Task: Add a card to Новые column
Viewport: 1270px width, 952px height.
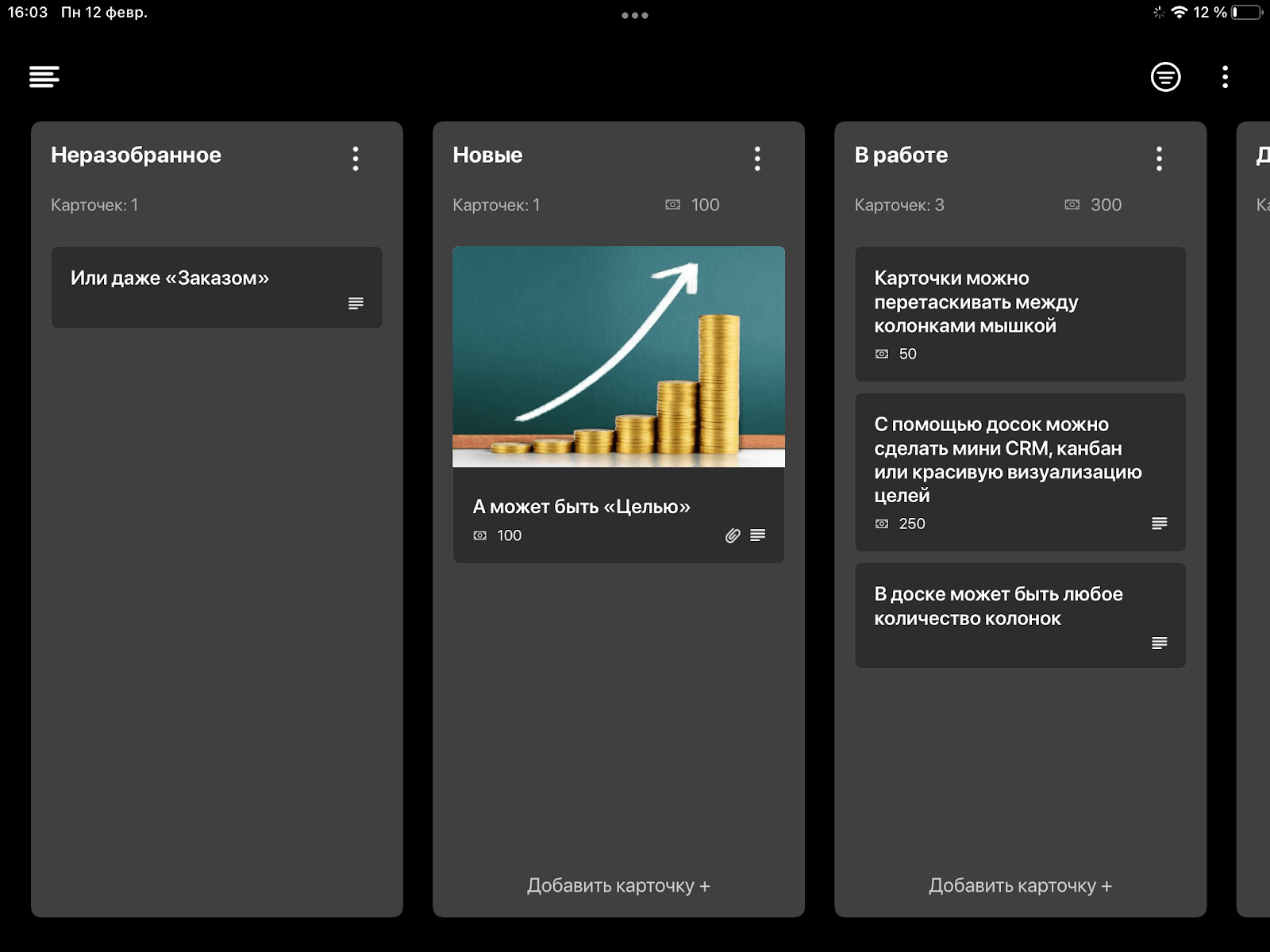Action: [x=618, y=885]
